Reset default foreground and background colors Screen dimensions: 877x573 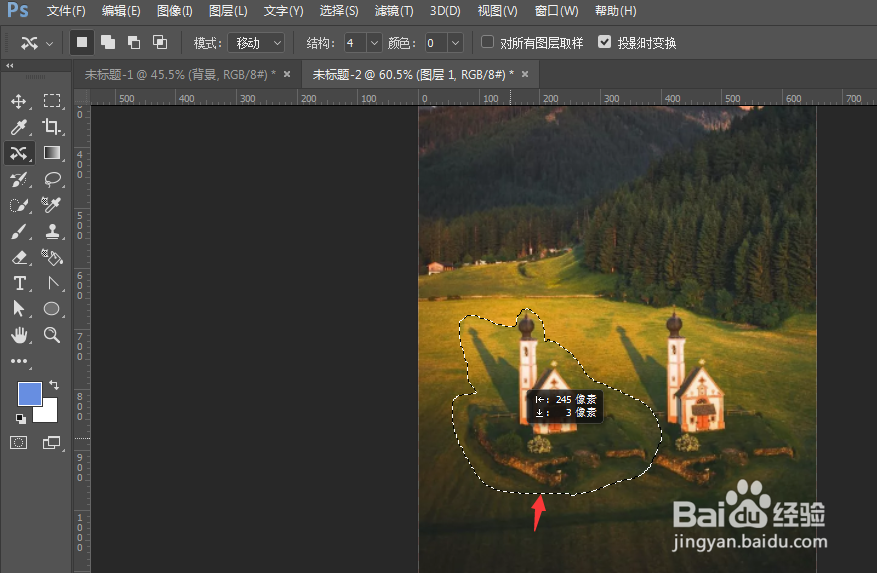tap(20, 419)
